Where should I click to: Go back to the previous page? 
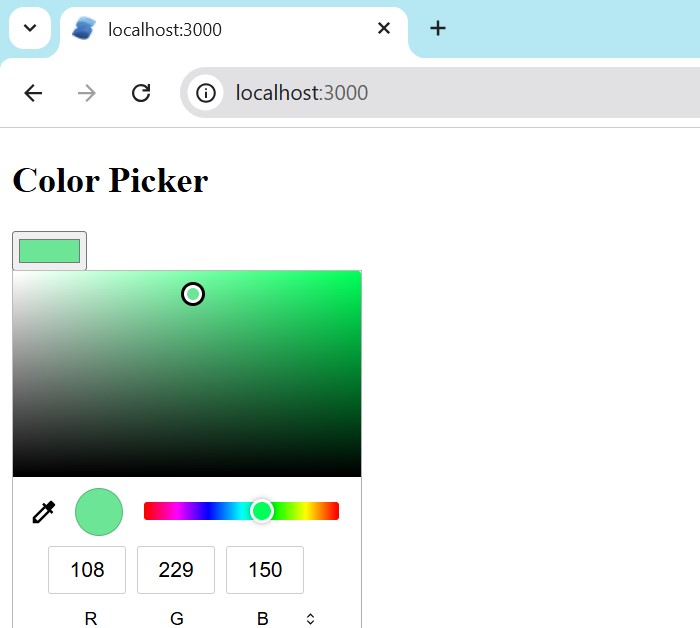click(x=33, y=93)
